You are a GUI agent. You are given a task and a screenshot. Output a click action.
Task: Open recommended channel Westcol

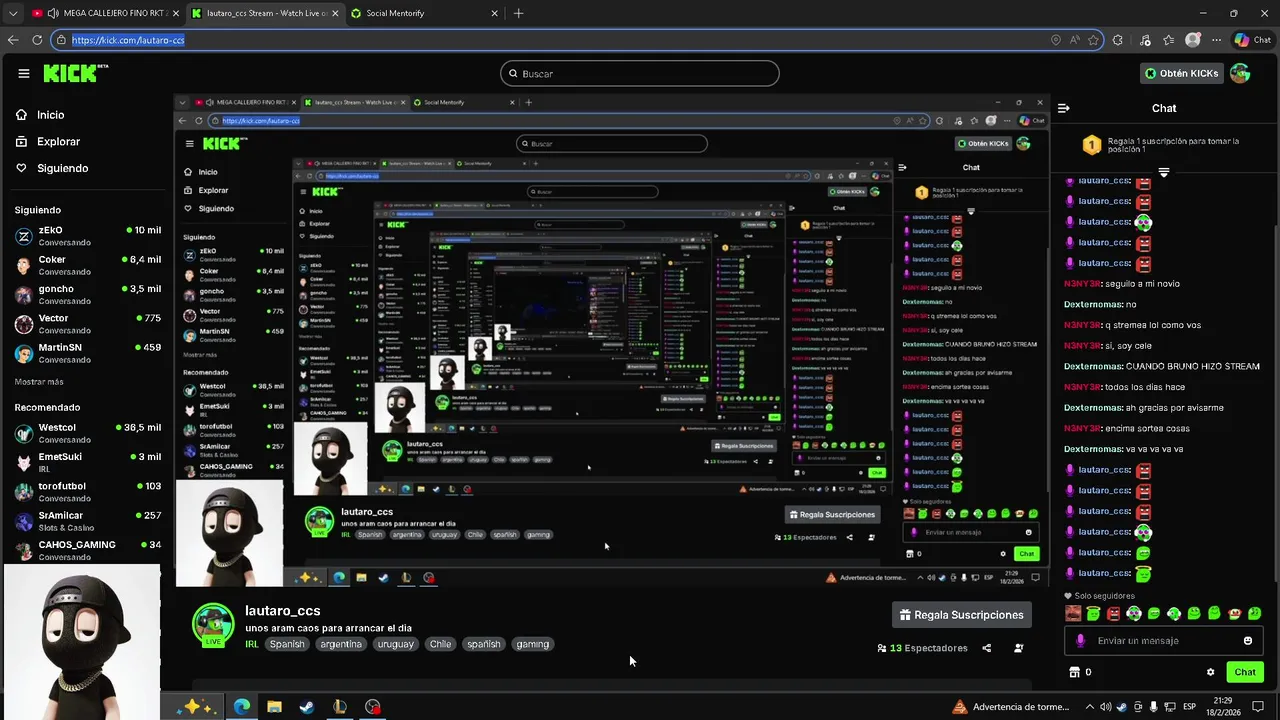tap(87, 433)
